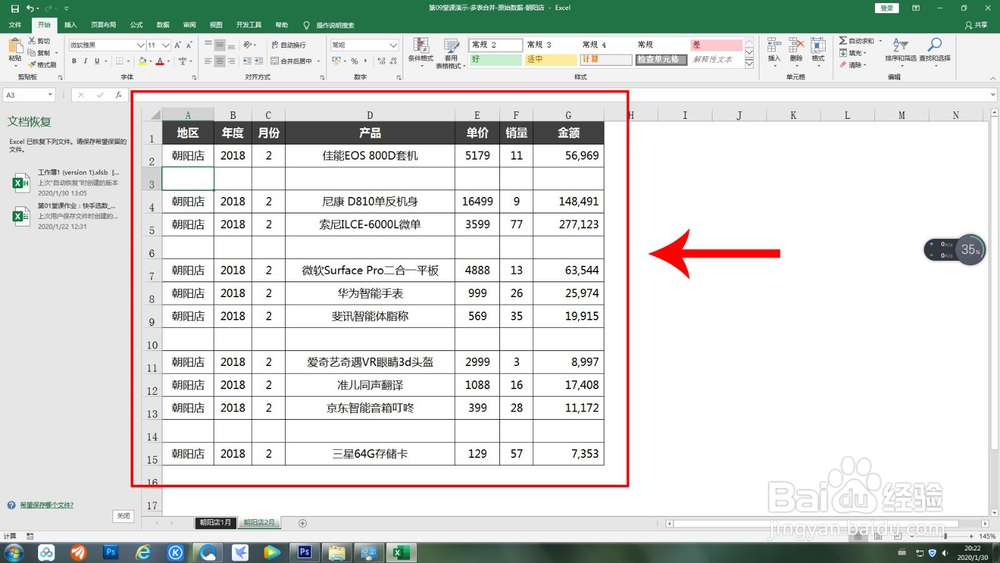Expand the cell styles gallery arrow
The height and width of the screenshot is (563, 1000).
point(749,64)
